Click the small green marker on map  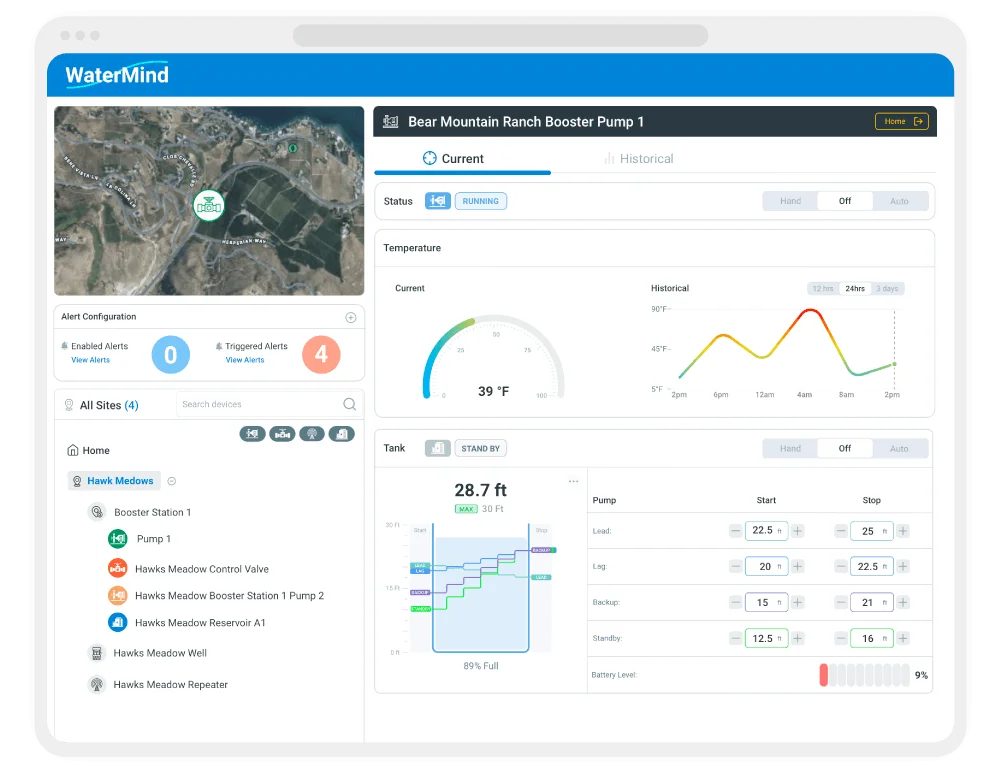tap(292, 148)
